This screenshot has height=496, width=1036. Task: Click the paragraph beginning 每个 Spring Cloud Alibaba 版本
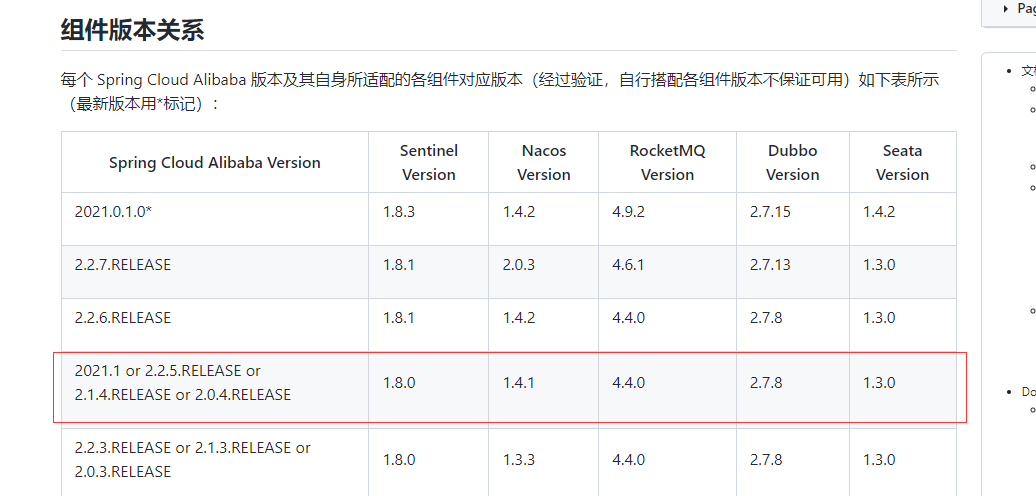tap(500, 92)
